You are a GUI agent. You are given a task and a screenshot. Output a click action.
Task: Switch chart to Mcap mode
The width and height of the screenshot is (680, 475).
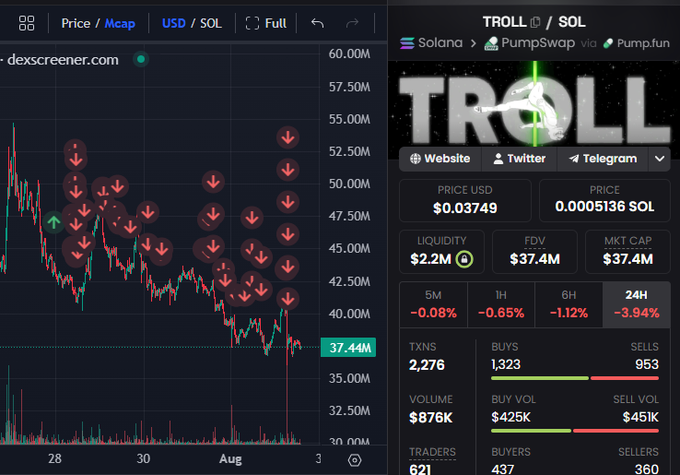pos(120,23)
